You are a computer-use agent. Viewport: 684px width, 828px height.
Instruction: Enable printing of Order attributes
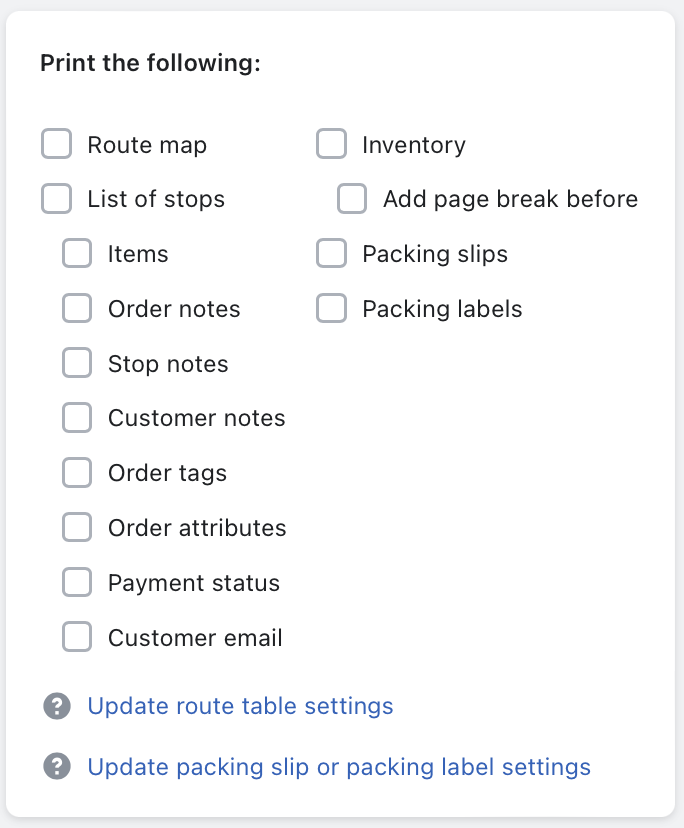[x=77, y=527]
